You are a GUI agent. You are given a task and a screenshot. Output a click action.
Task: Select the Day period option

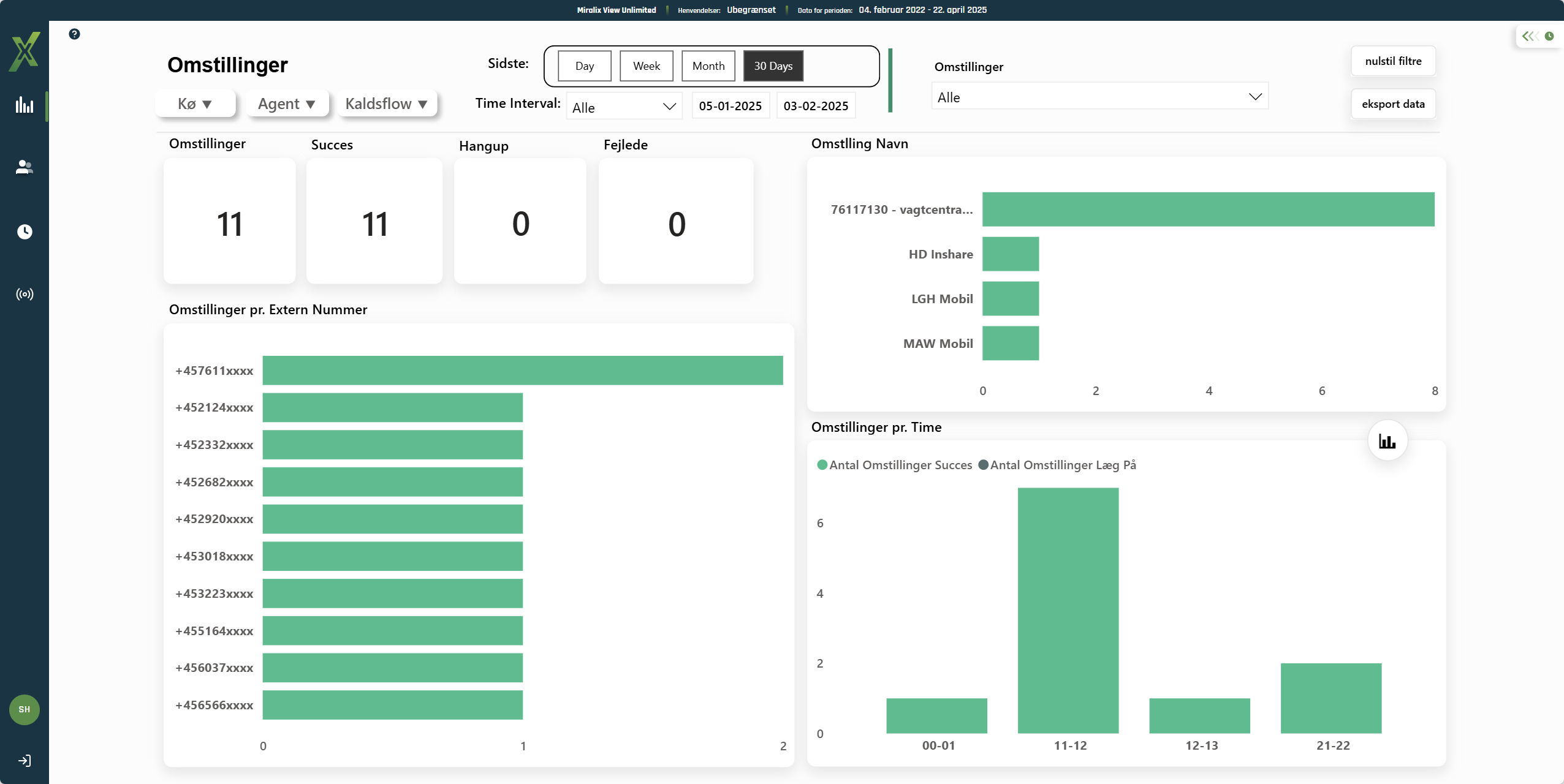click(584, 66)
